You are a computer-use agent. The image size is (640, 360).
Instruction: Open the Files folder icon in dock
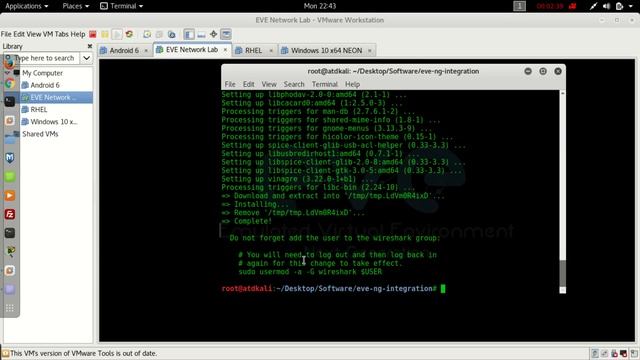tap(11, 138)
